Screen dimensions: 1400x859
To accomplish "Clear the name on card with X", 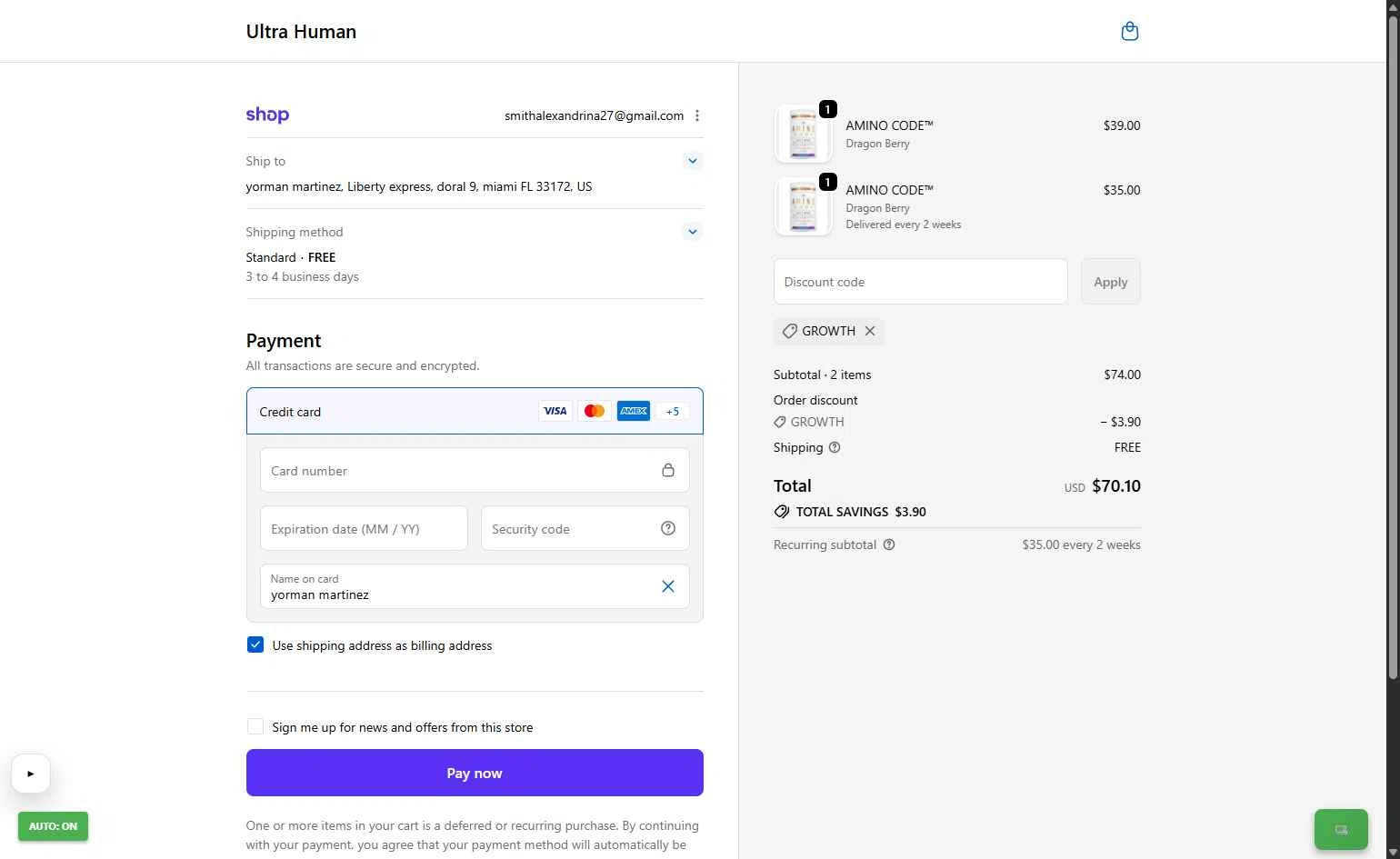I will (x=668, y=586).
